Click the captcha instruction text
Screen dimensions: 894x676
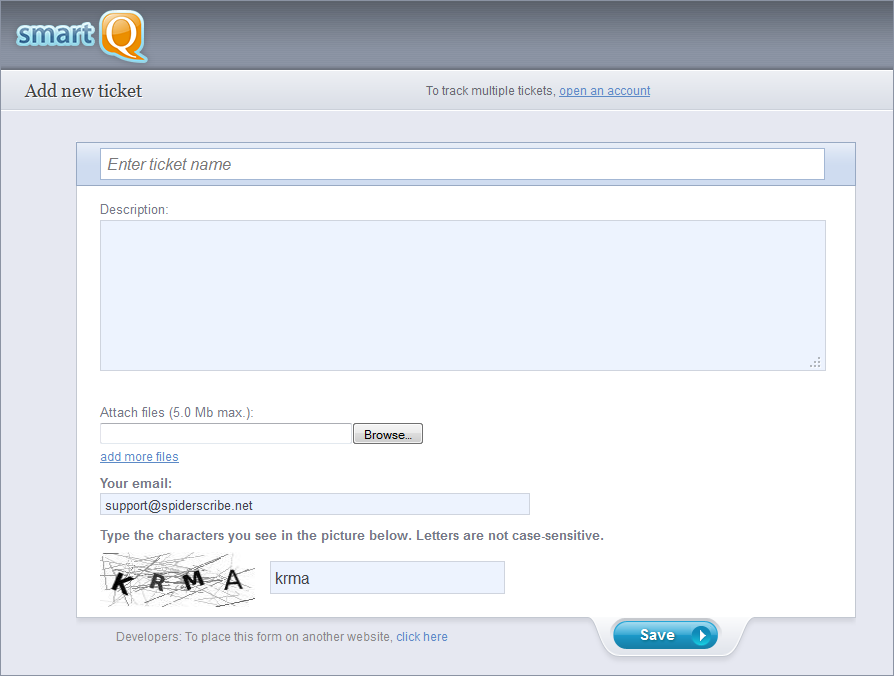tap(351, 536)
